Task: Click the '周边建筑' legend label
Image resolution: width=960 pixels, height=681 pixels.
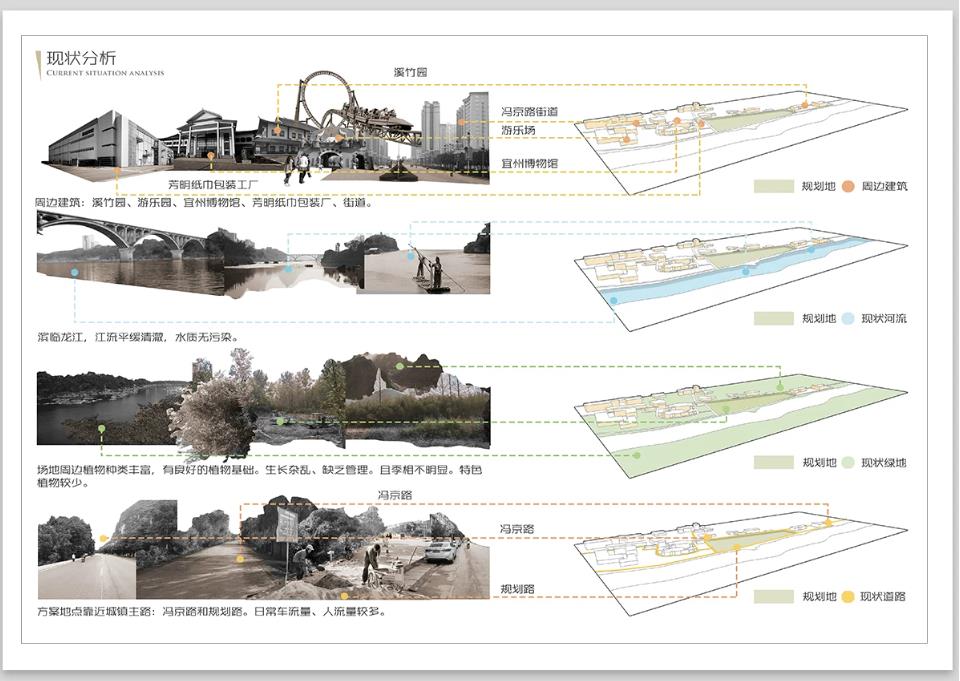Action: (884, 186)
